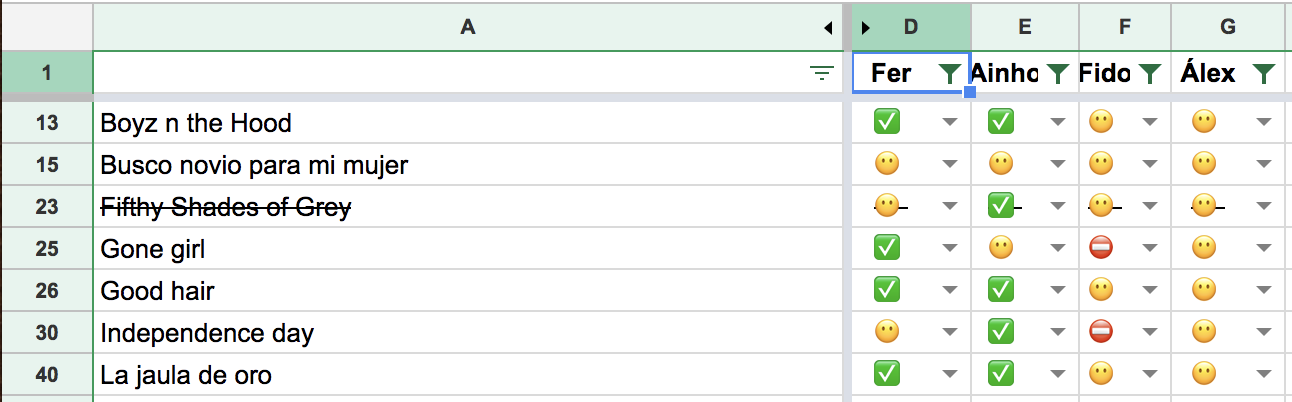The height and width of the screenshot is (402, 1292).
Task: Select the green checkmark for Boyz n the Hood under Fer
Action: click(886, 122)
